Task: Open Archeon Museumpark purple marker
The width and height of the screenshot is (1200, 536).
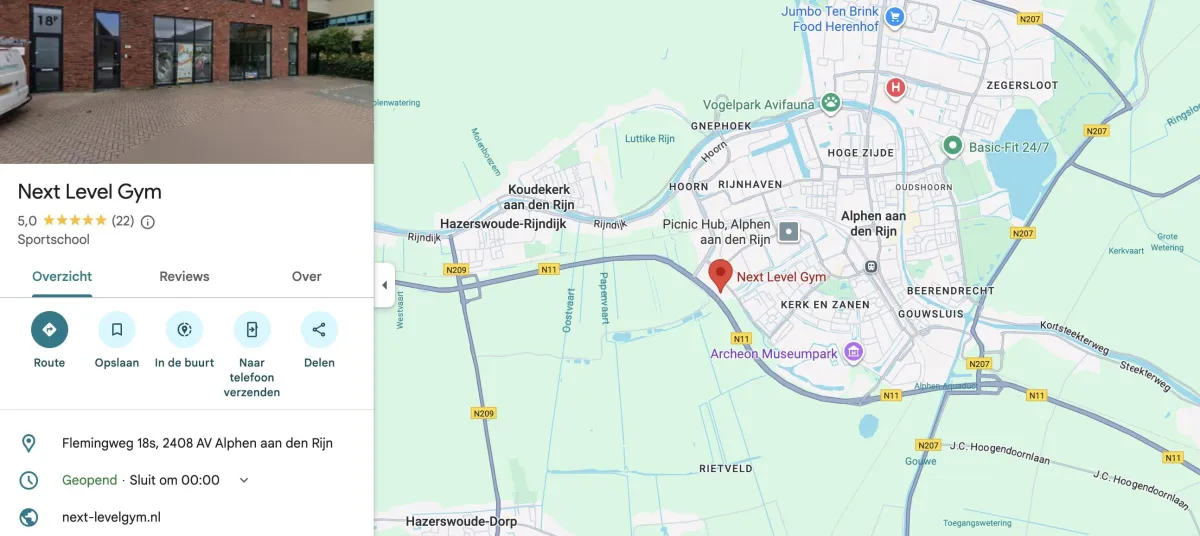Action: pos(853,352)
